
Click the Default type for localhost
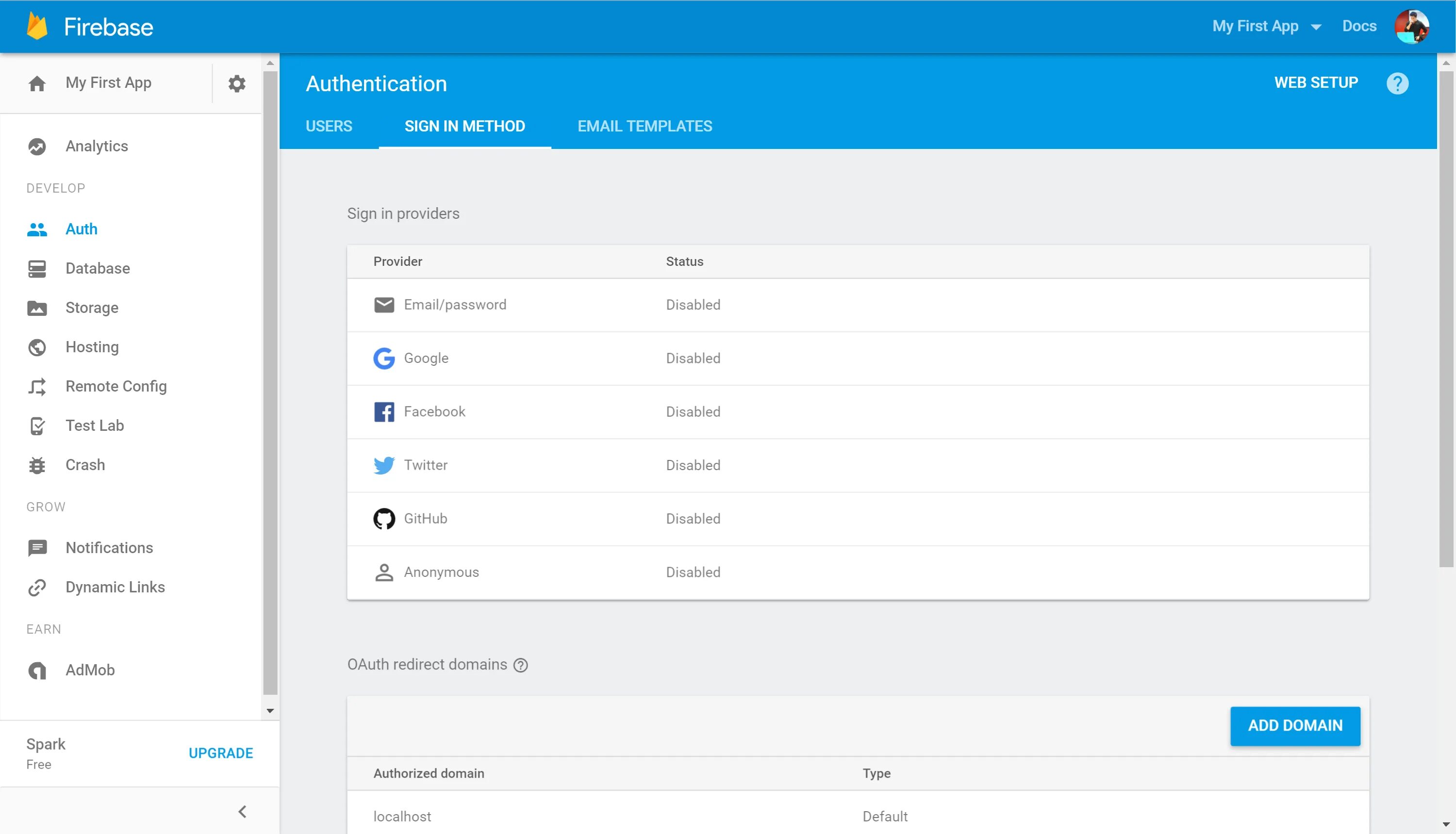click(x=885, y=817)
